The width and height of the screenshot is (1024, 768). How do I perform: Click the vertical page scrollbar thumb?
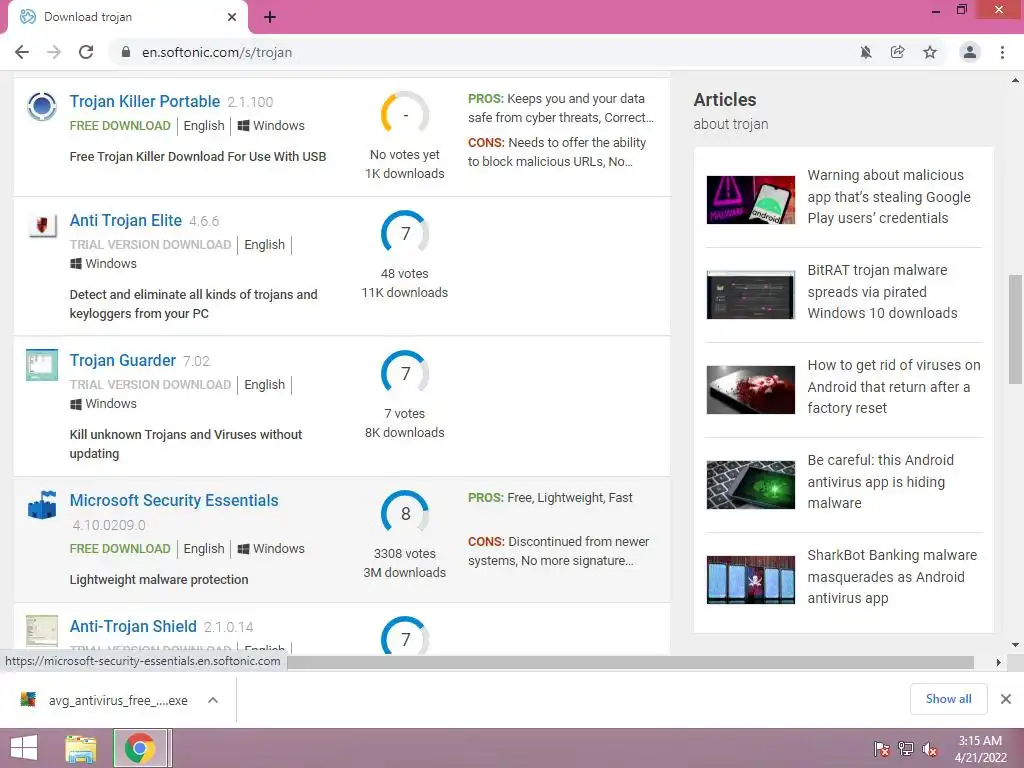tap(1015, 329)
